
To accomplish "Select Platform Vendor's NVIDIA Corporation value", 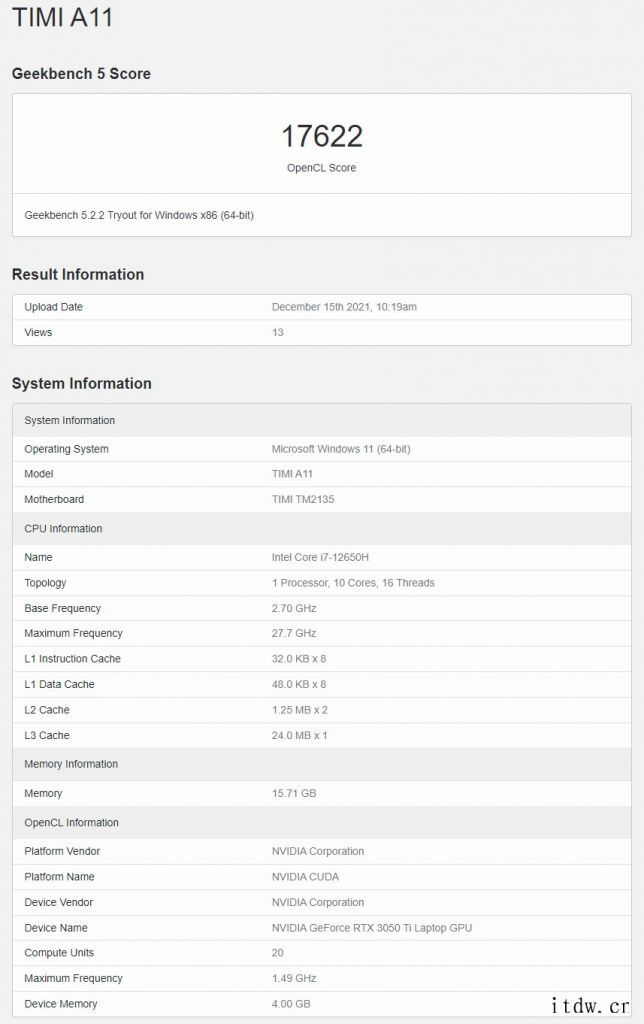I will pos(318,852).
